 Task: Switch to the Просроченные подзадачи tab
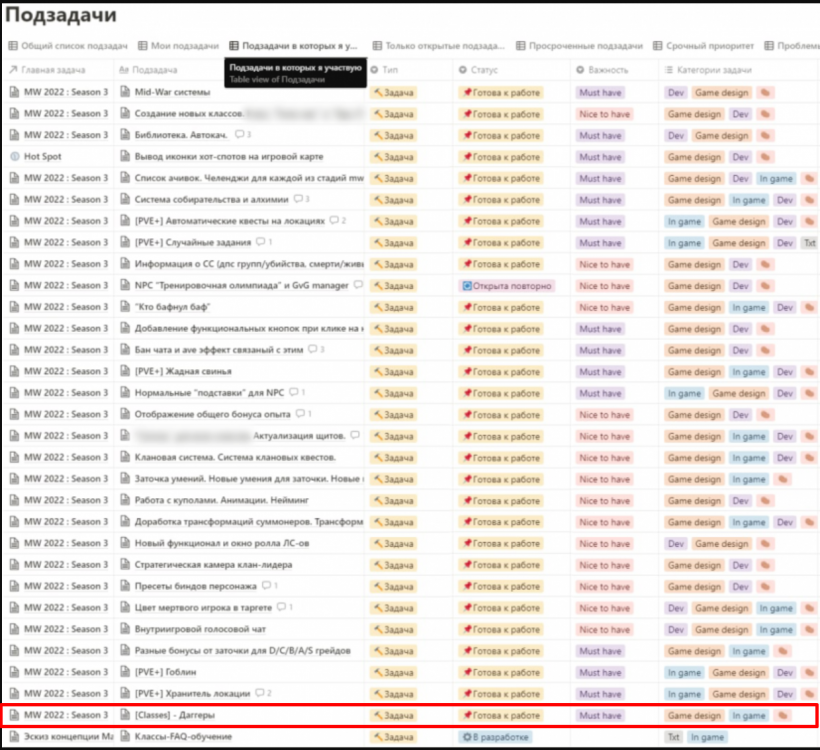[585, 46]
